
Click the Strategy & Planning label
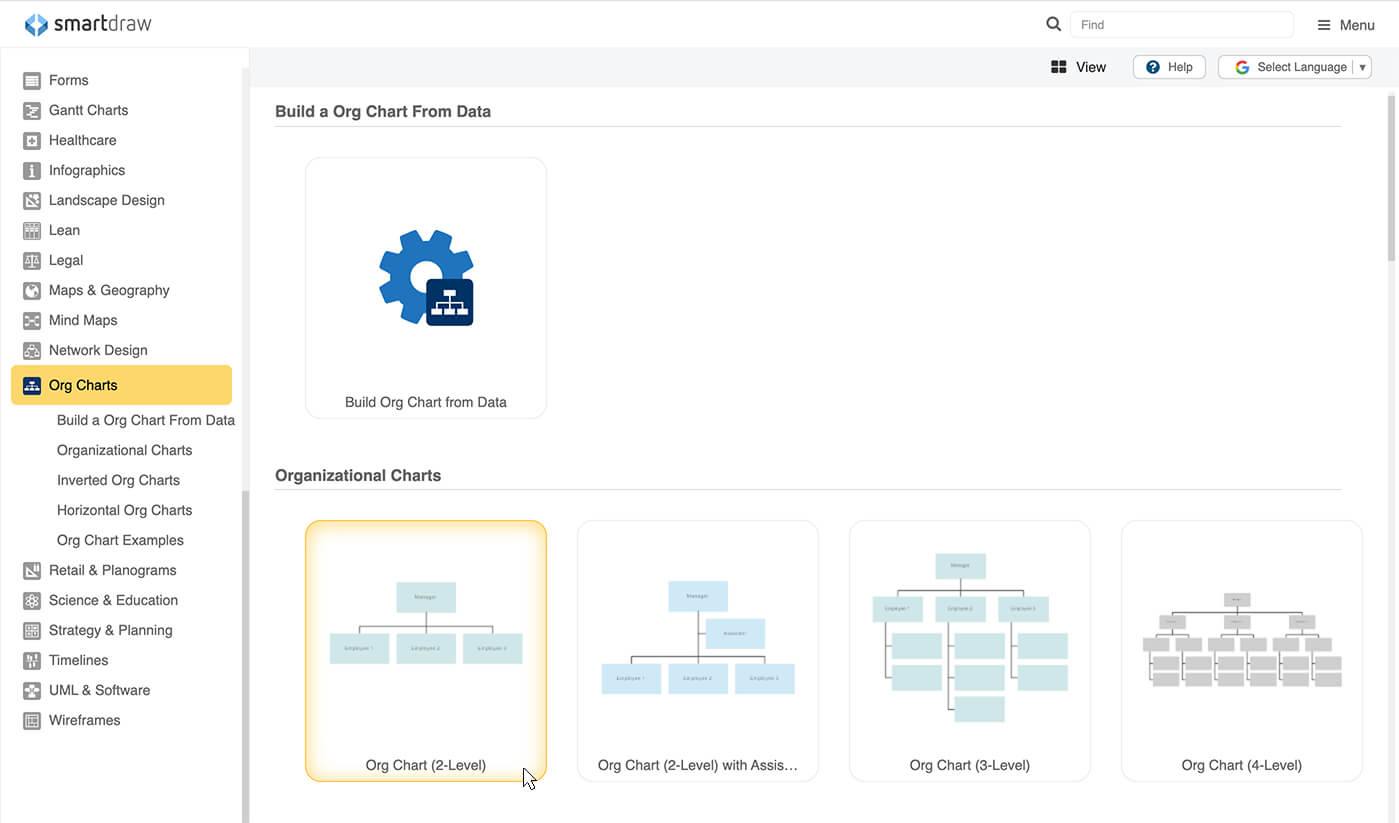pos(111,630)
